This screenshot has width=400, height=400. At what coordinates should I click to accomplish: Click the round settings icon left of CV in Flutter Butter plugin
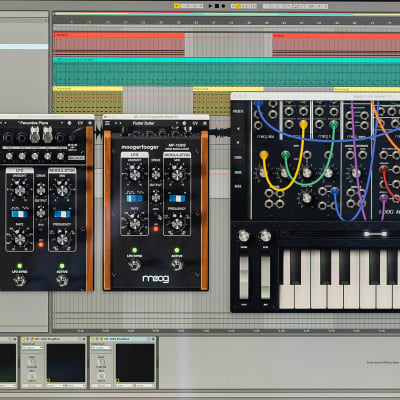(x=185, y=123)
